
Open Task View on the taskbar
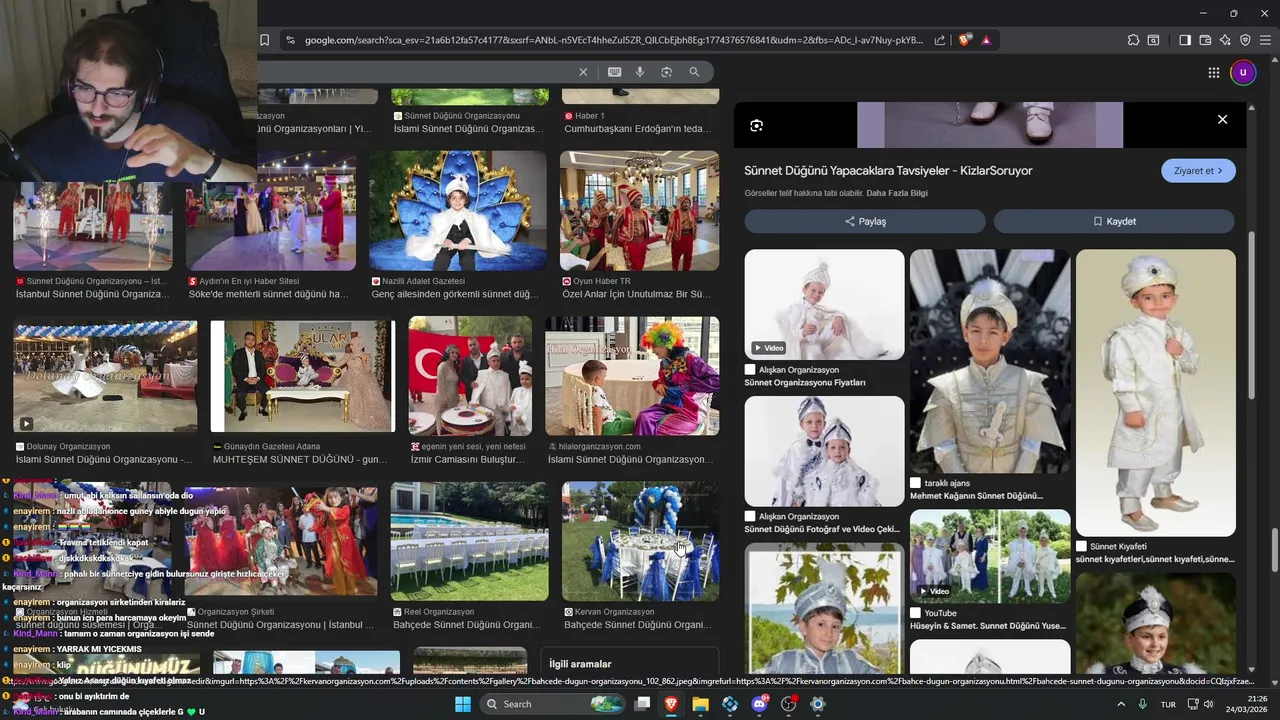pos(642,704)
